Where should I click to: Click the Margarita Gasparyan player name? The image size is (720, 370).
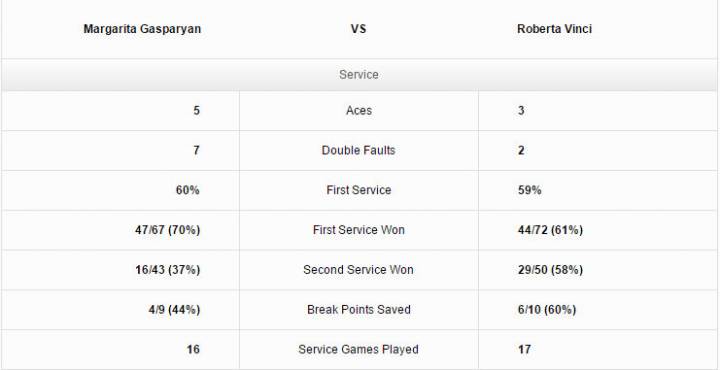point(142,29)
